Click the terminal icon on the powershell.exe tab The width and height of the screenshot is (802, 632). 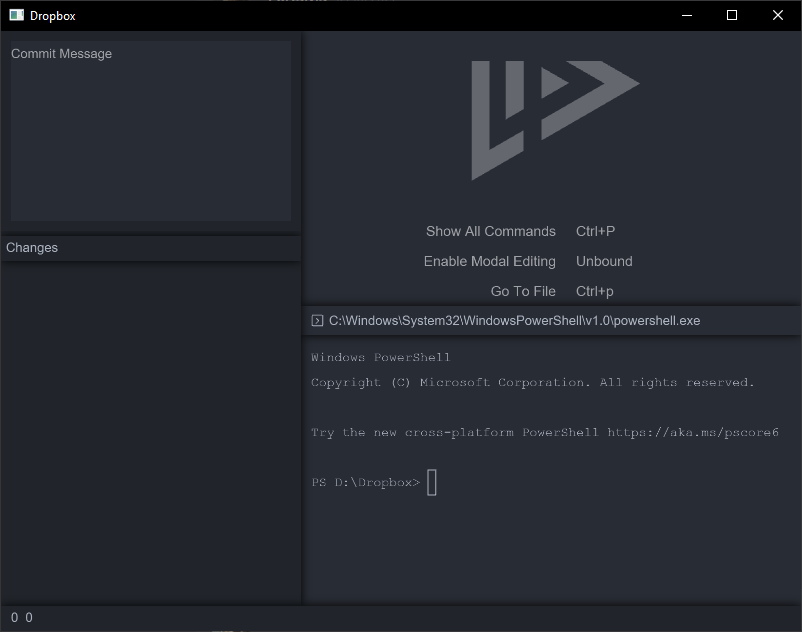click(x=317, y=320)
